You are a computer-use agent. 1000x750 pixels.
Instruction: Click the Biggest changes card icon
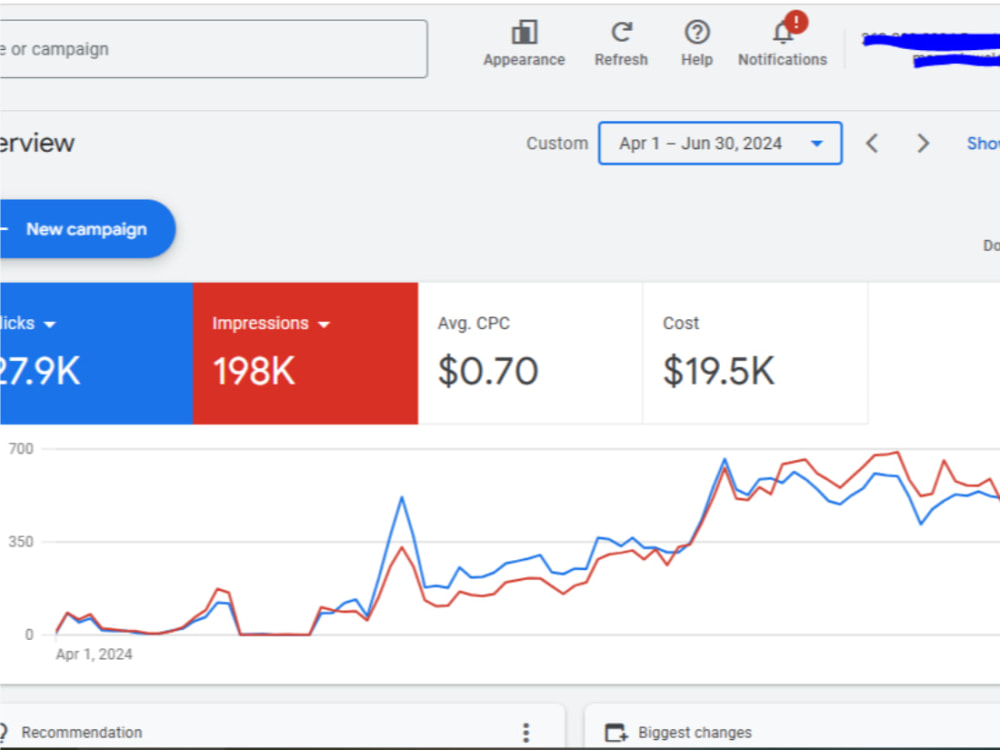coord(616,732)
